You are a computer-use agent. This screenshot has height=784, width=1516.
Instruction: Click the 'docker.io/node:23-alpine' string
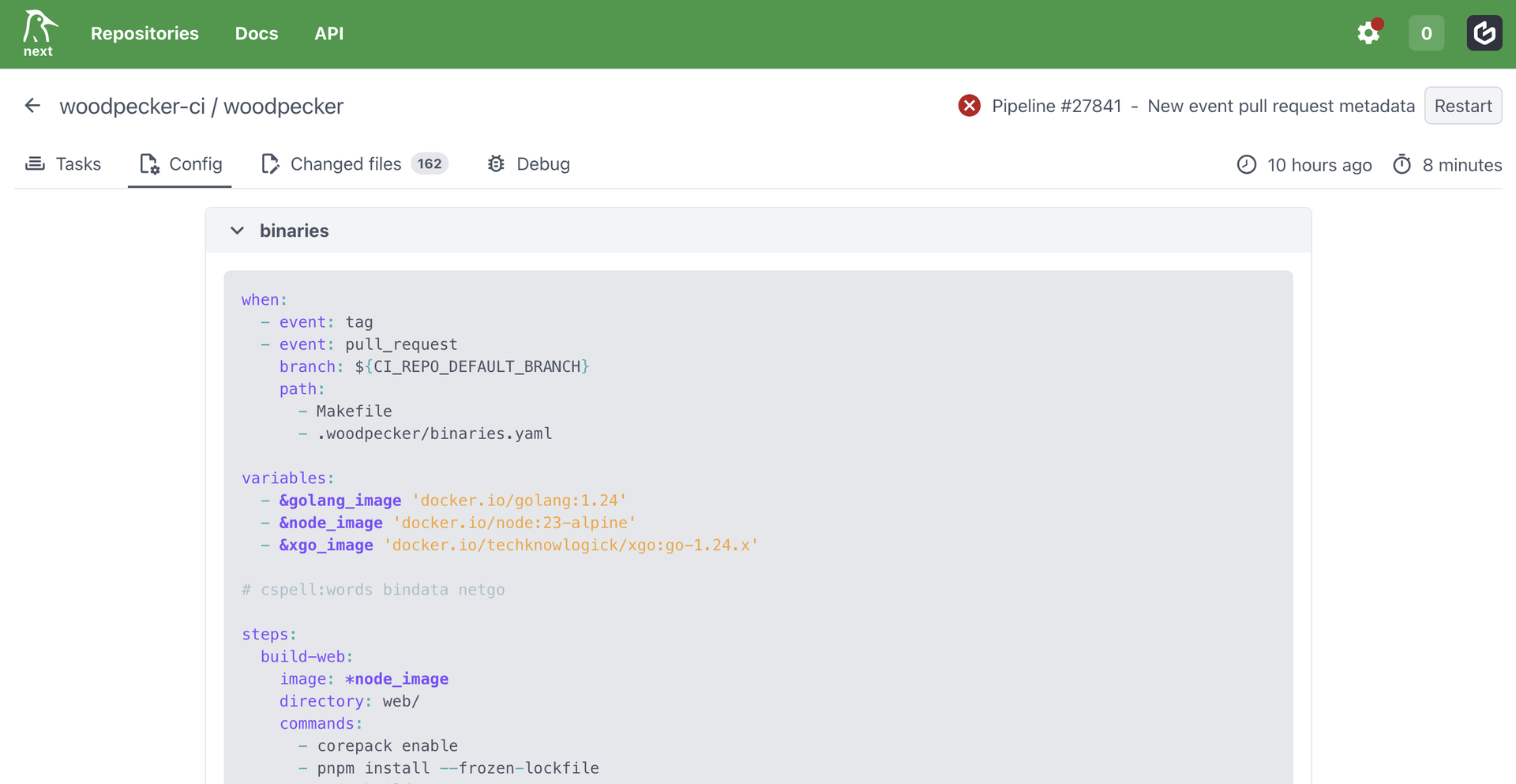click(x=515, y=523)
